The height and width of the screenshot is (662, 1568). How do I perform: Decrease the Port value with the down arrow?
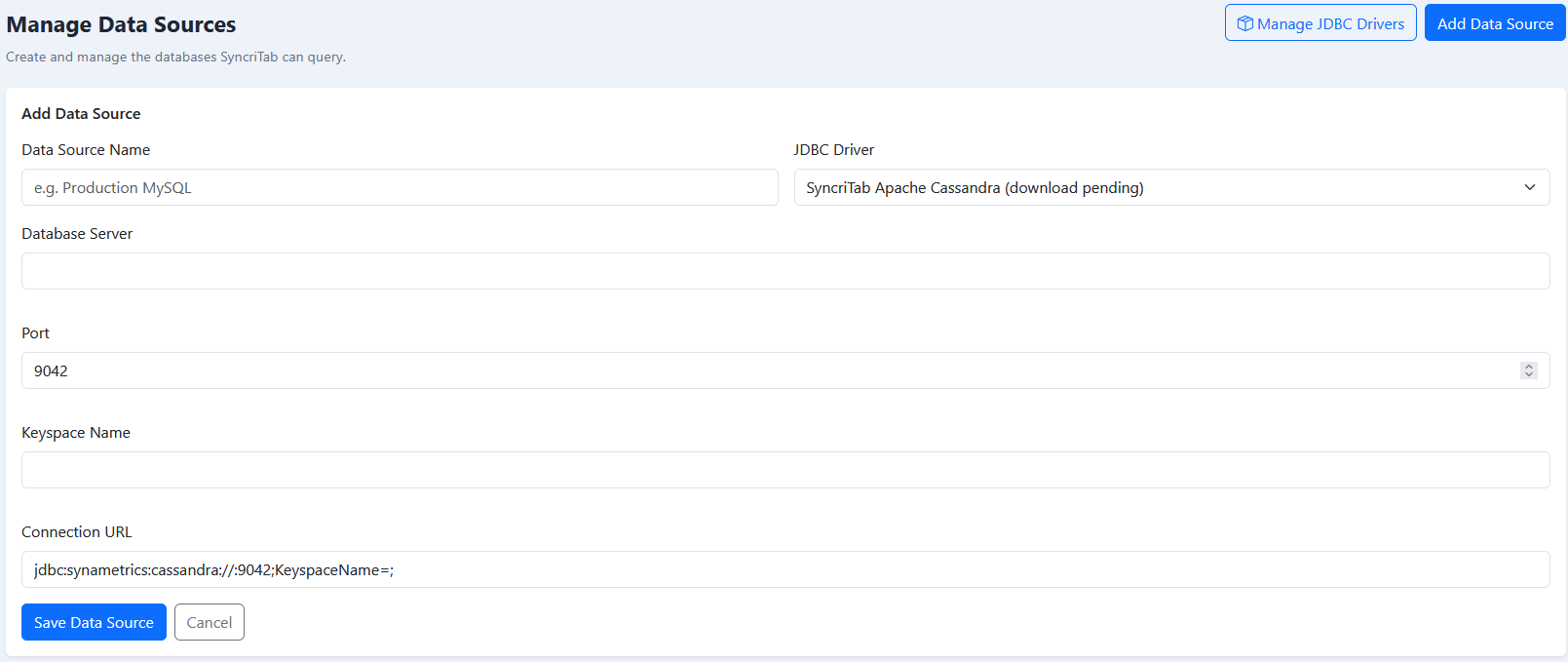tap(1529, 375)
